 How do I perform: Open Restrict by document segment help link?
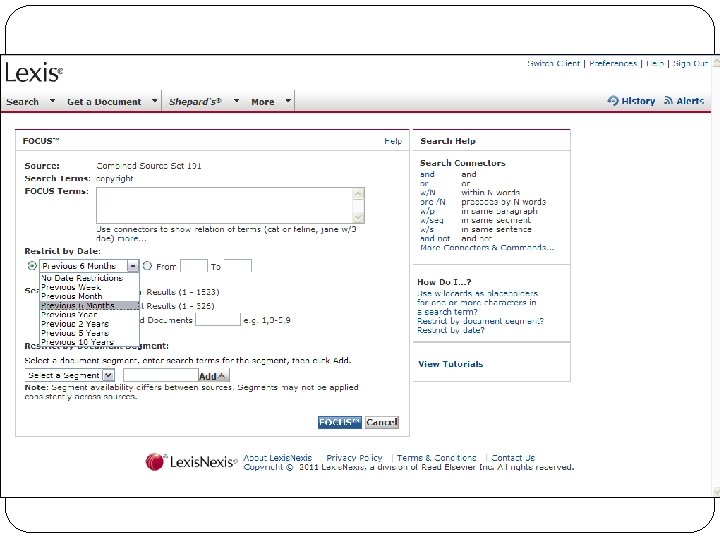pos(480,321)
